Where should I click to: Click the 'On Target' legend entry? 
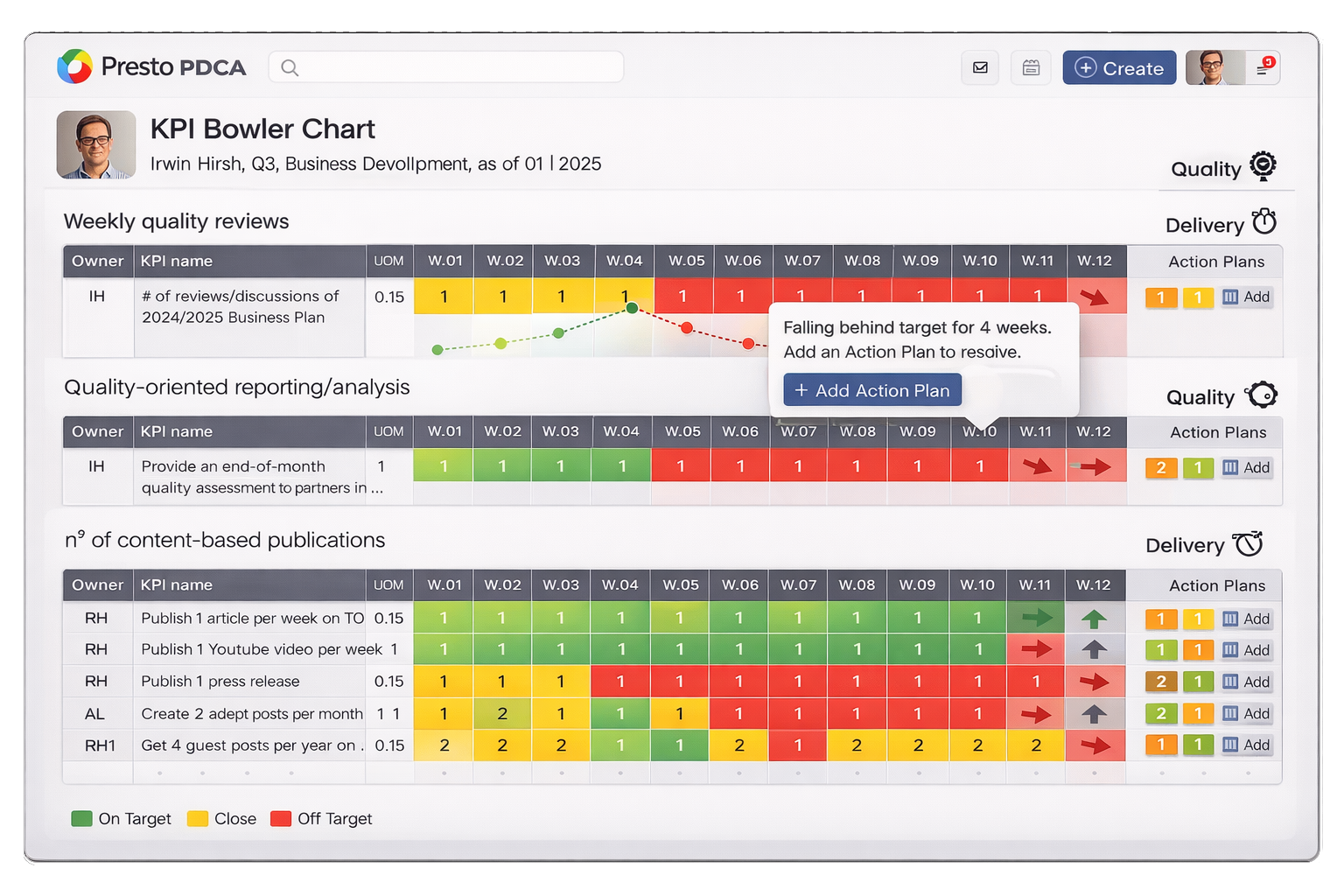point(121,819)
